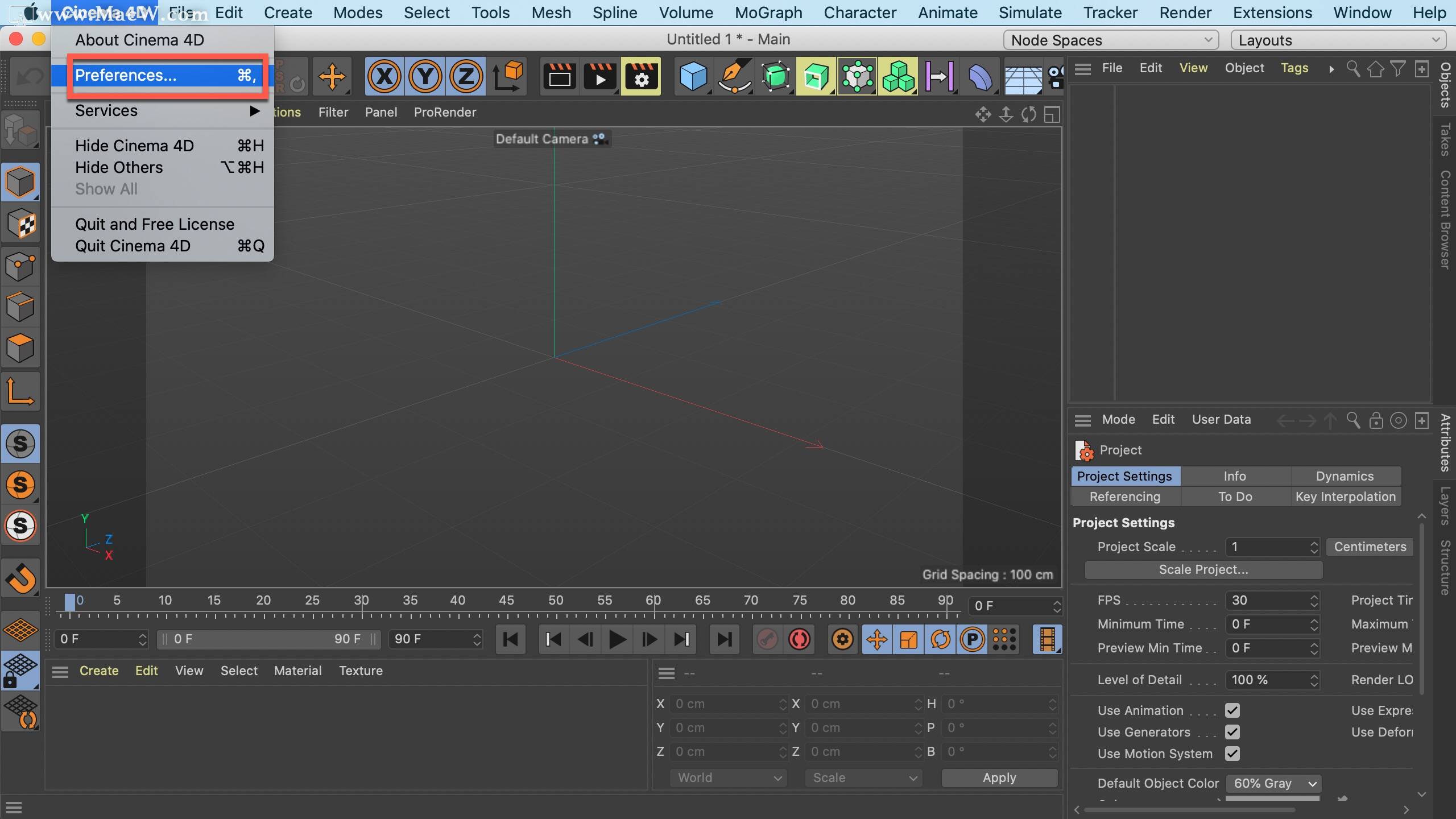Toggle Rotation keyframe recording
The height and width of the screenshot is (819, 1456).
tap(940, 639)
